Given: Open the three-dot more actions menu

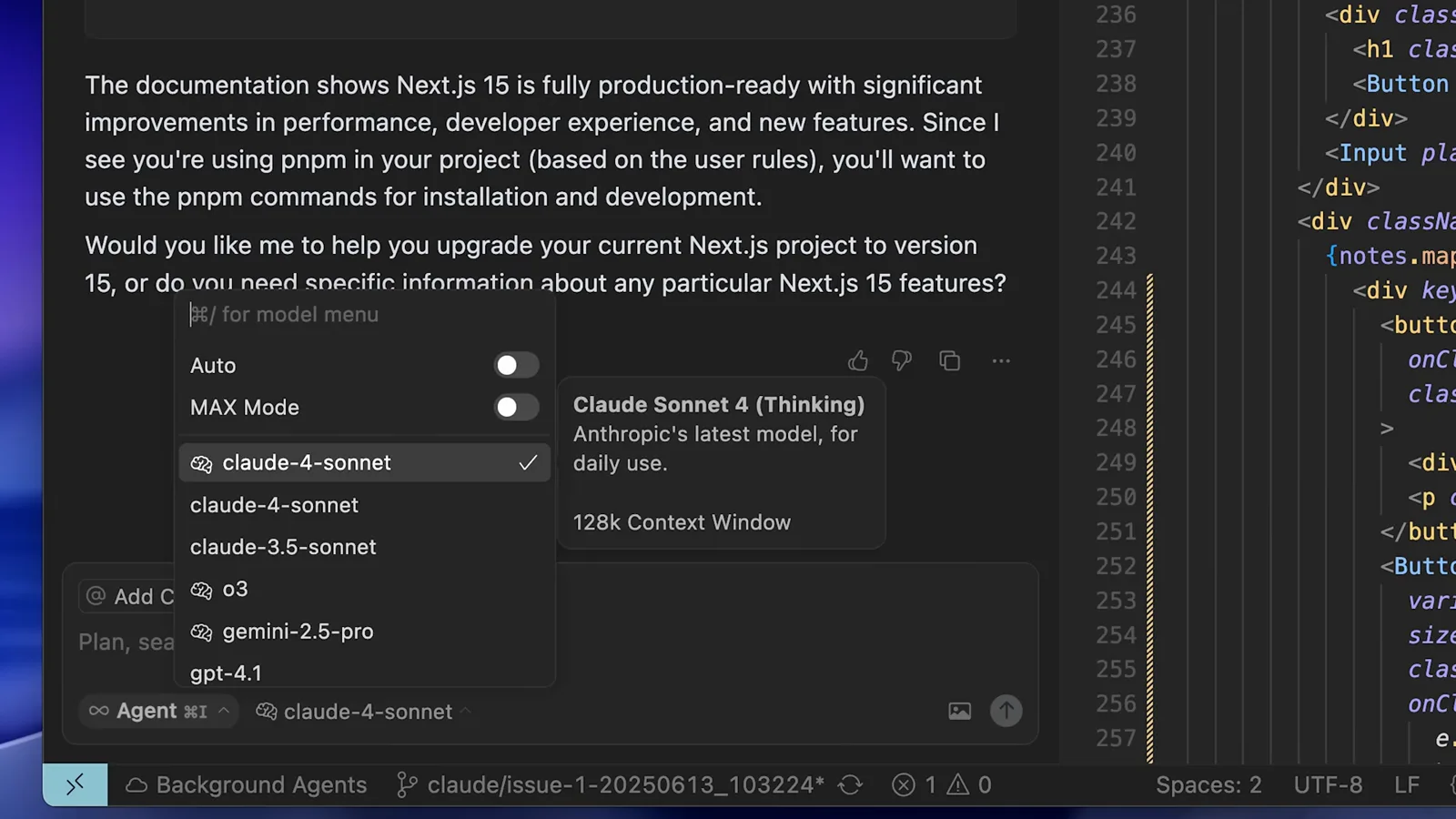Looking at the screenshot, I should pos(1001,361).
